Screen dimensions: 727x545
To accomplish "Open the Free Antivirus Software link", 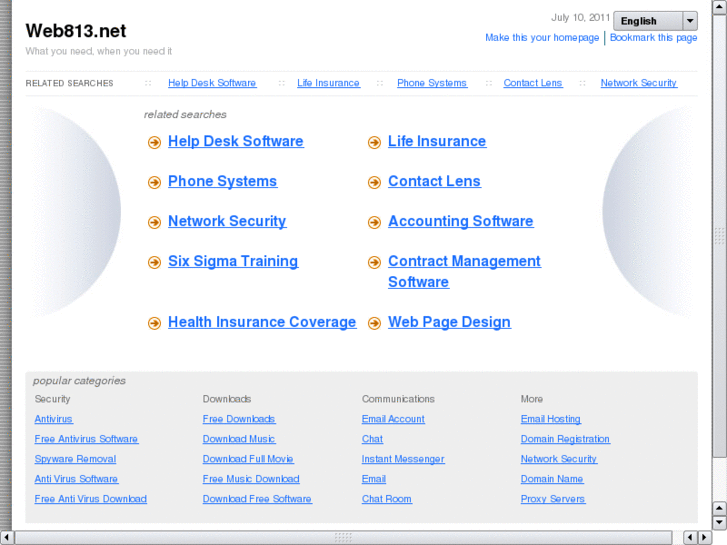I will 86,439.
